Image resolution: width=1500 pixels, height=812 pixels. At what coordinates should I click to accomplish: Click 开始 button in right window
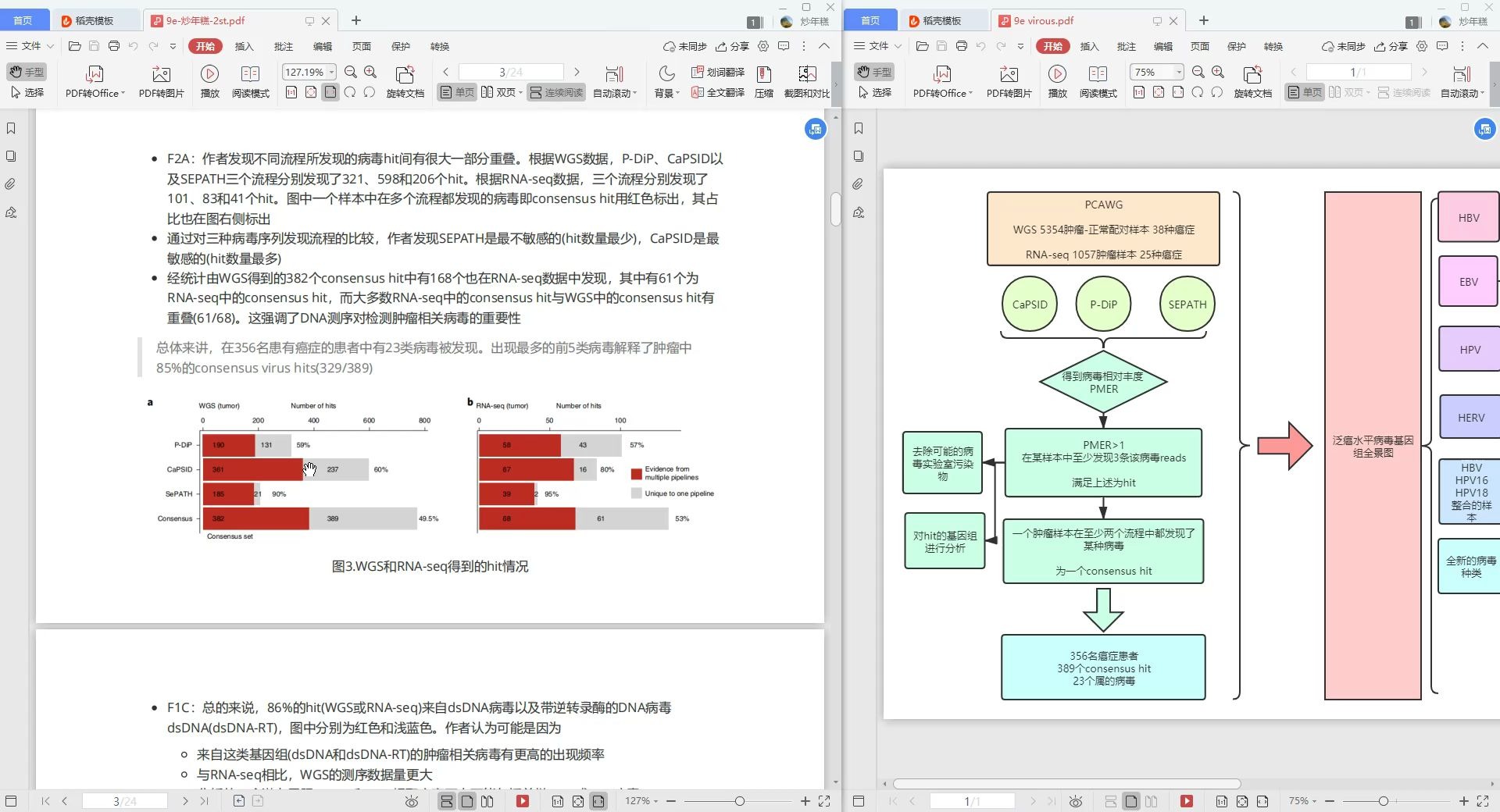click(x=1053, y=46)
